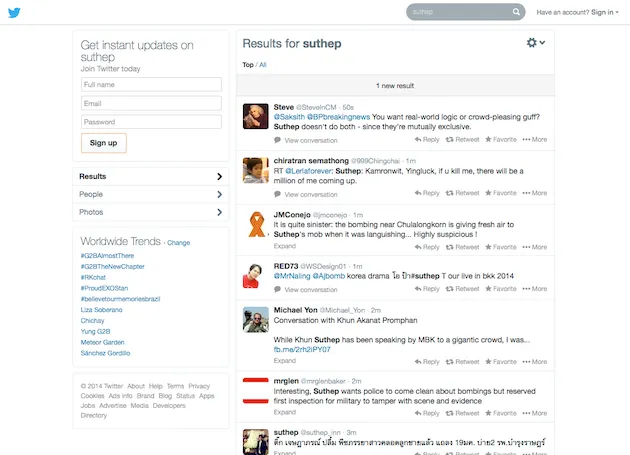Click the Email input field
This screenshot has width=630, height=455.
[x=151, y=103]
